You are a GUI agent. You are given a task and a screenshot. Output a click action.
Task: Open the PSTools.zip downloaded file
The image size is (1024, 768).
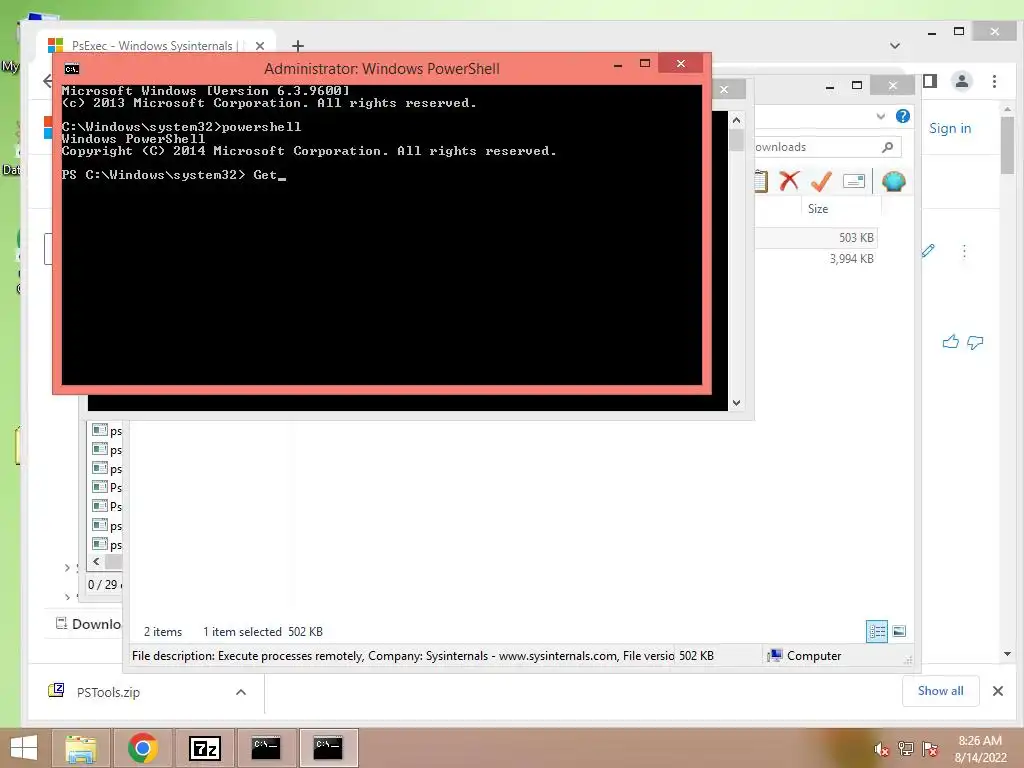point(108,692)
